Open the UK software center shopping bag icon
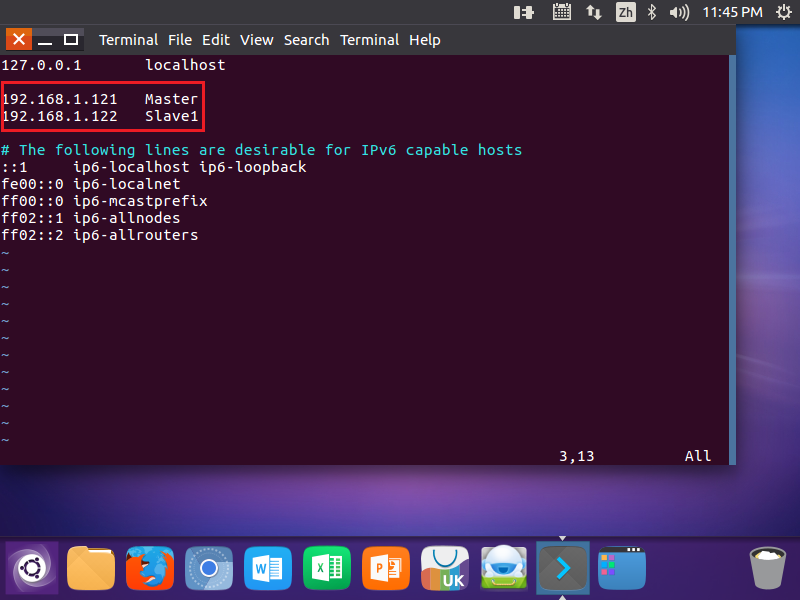 click(445, 568)
